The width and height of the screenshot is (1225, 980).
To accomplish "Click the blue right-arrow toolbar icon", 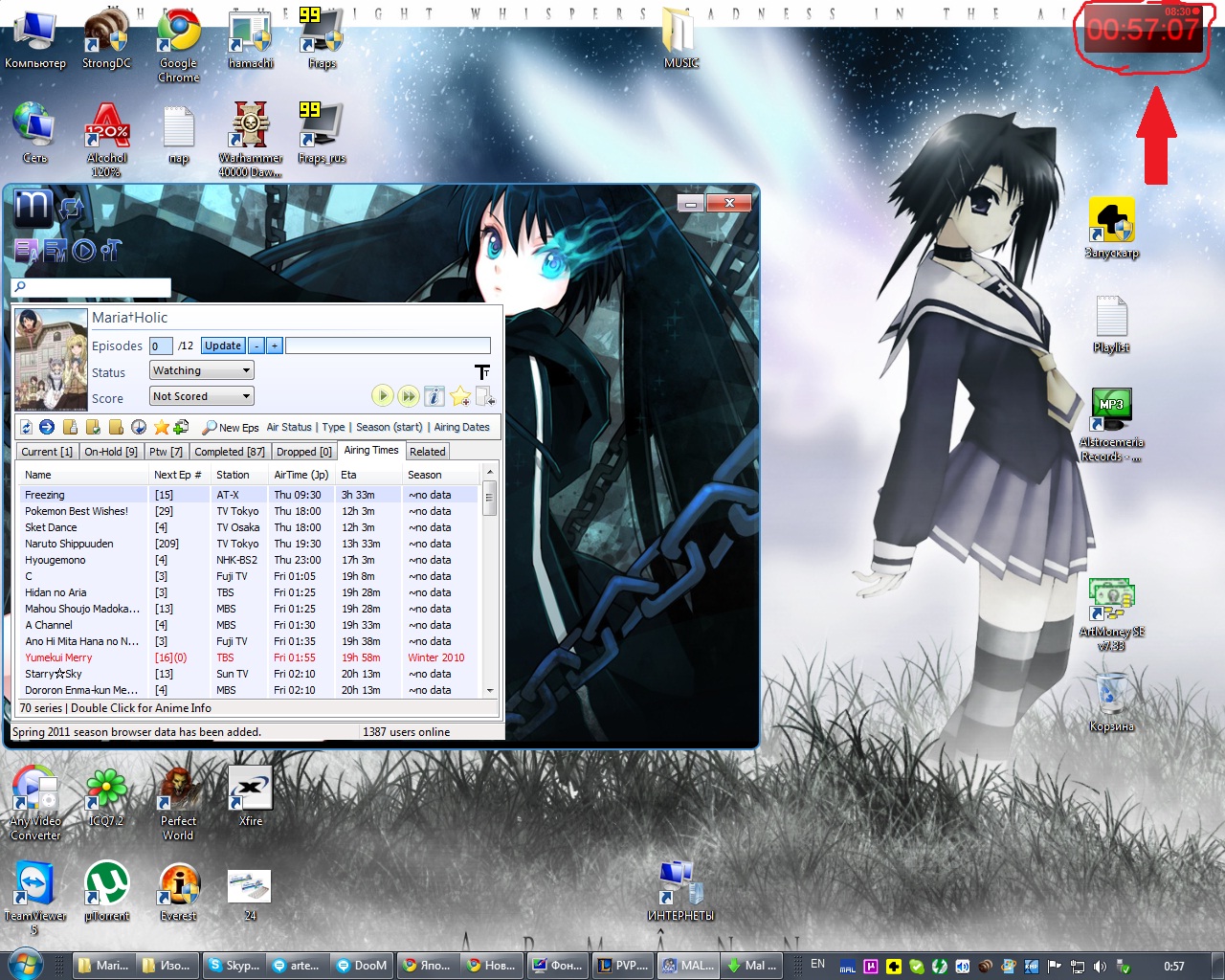I will tap(46, 427).
